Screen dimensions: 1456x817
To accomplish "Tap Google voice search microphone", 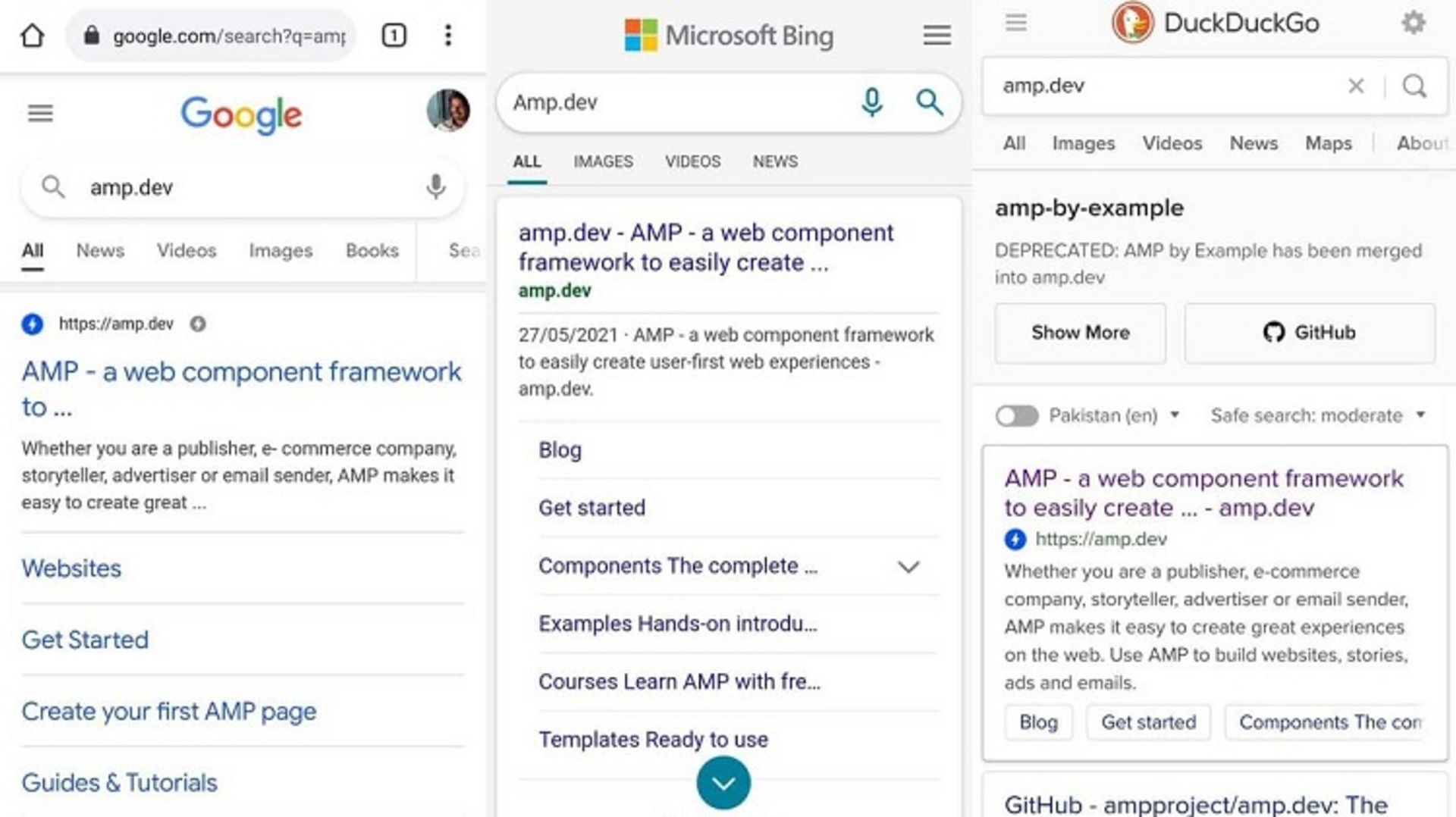I will [435, 186].
